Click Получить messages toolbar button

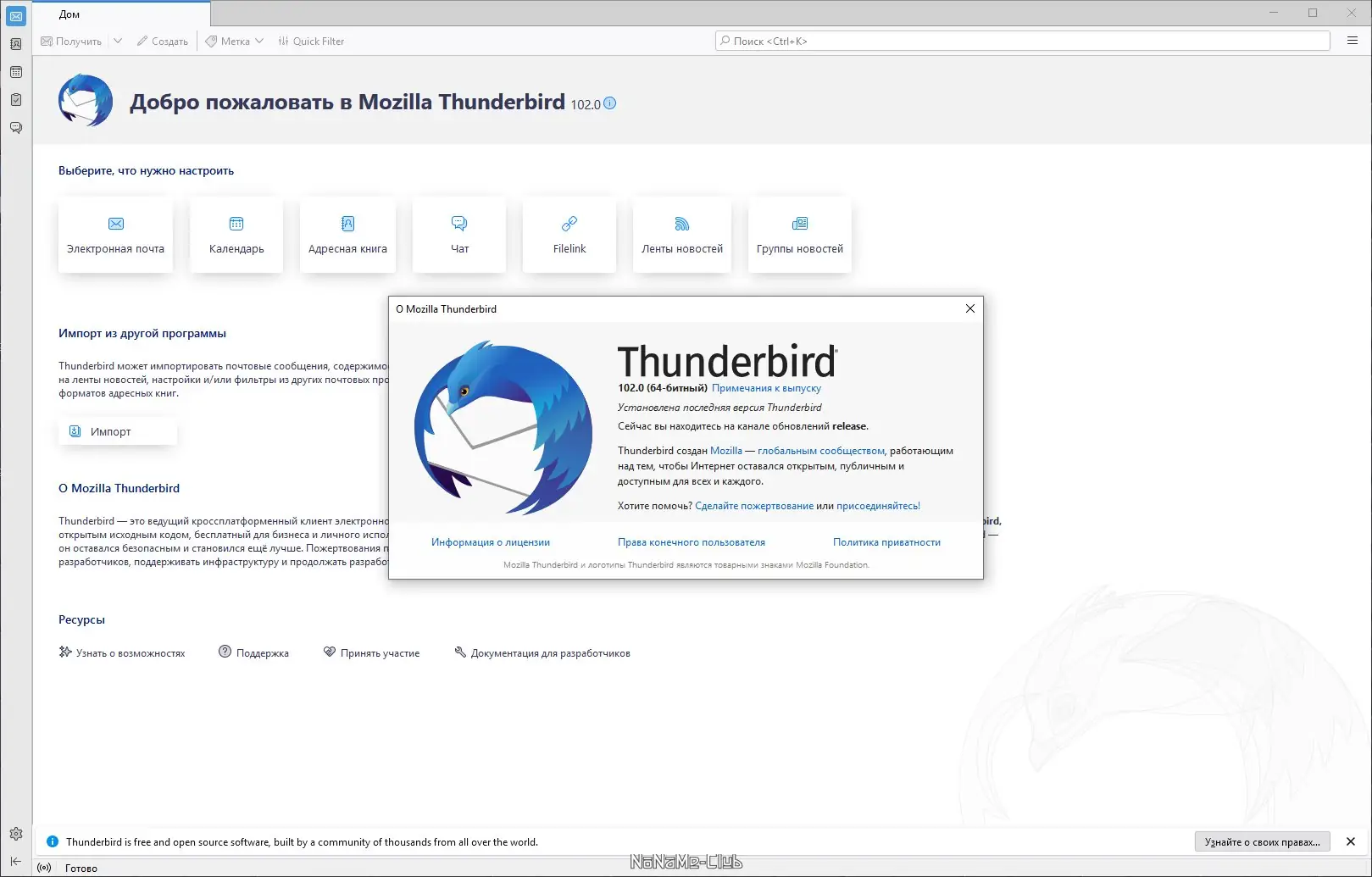[x=72, y=41]
